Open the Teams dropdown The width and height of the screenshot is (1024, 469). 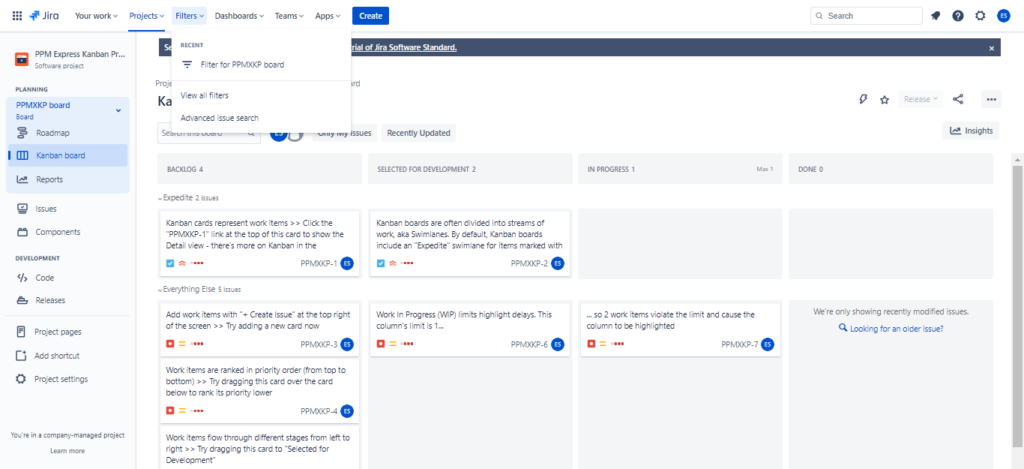289,16
